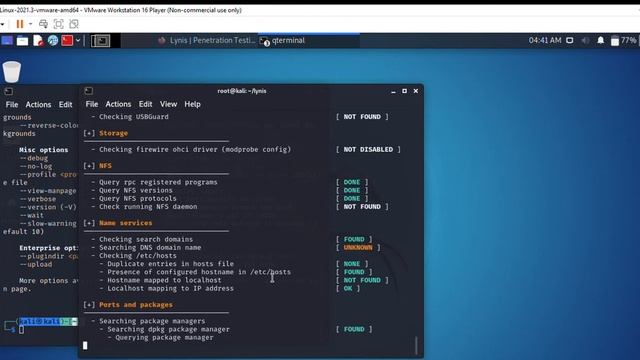
Task: Click the clock showing 04:41 AM
Action: [x=545, y=40]
